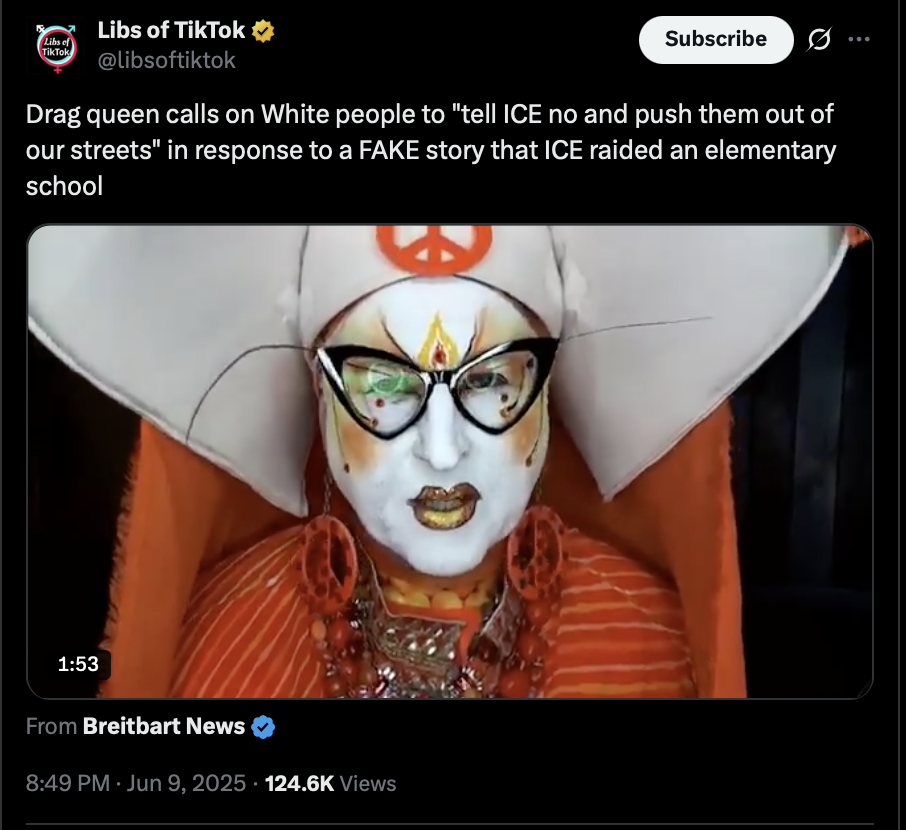Viewport: 906px width, 830px height.
Task: Click the word Views after the count
Action: pos(368,783)
